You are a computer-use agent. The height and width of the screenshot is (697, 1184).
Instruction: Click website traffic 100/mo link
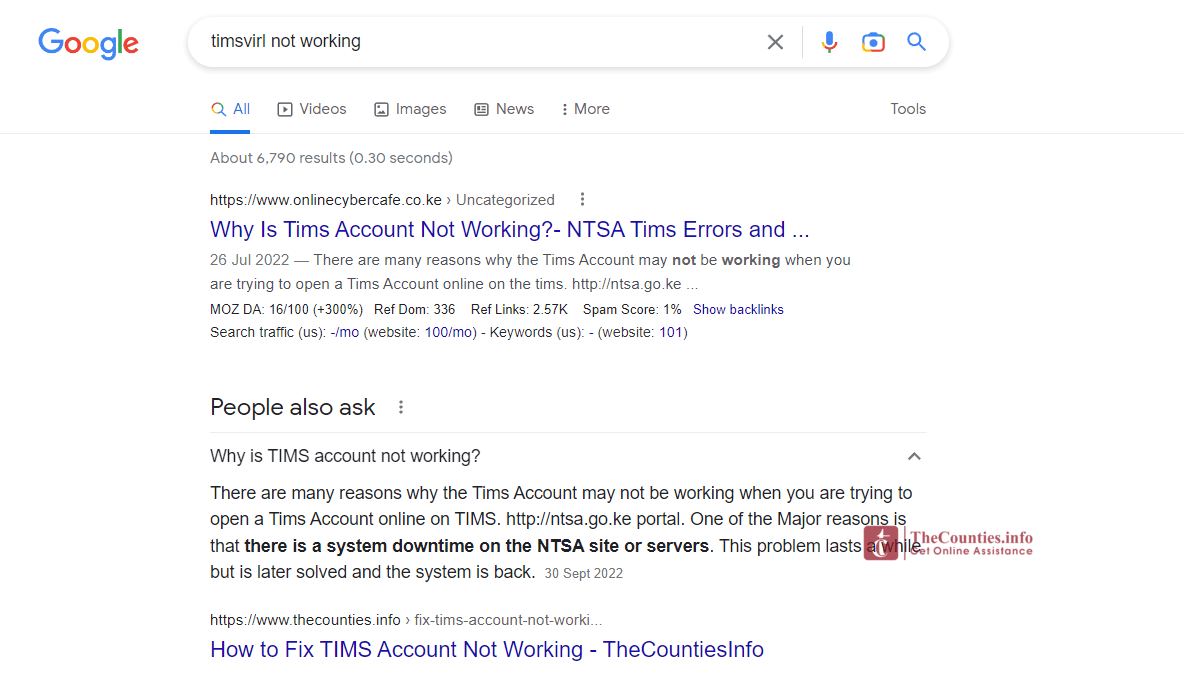coord(449,332)
